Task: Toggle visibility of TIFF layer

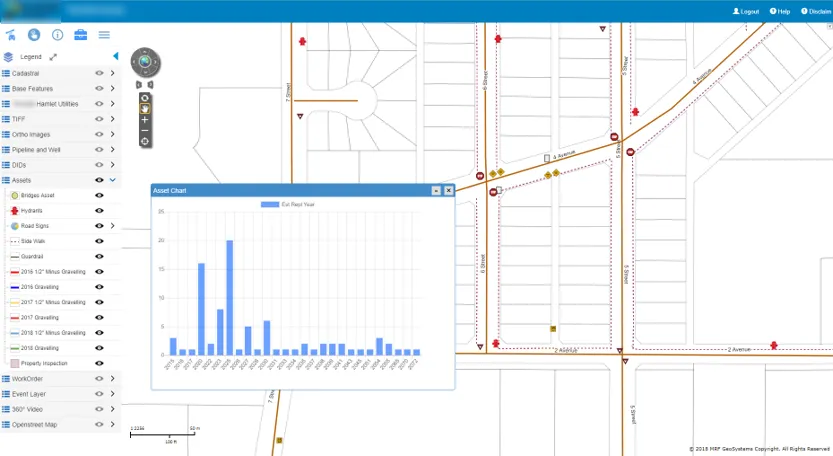Action: 99,119
